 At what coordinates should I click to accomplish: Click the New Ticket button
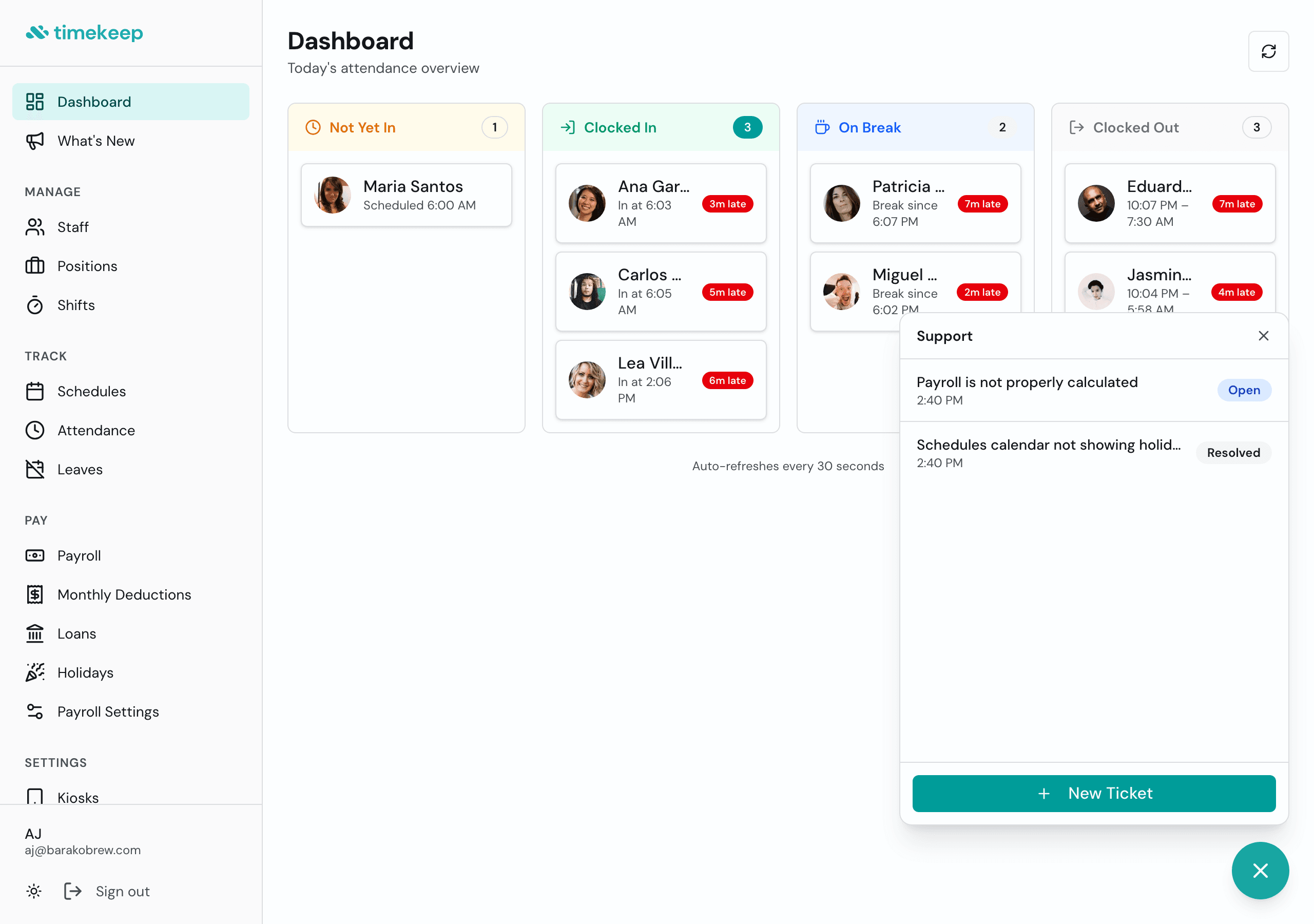pyautogui.click(x=1093, y=793)
